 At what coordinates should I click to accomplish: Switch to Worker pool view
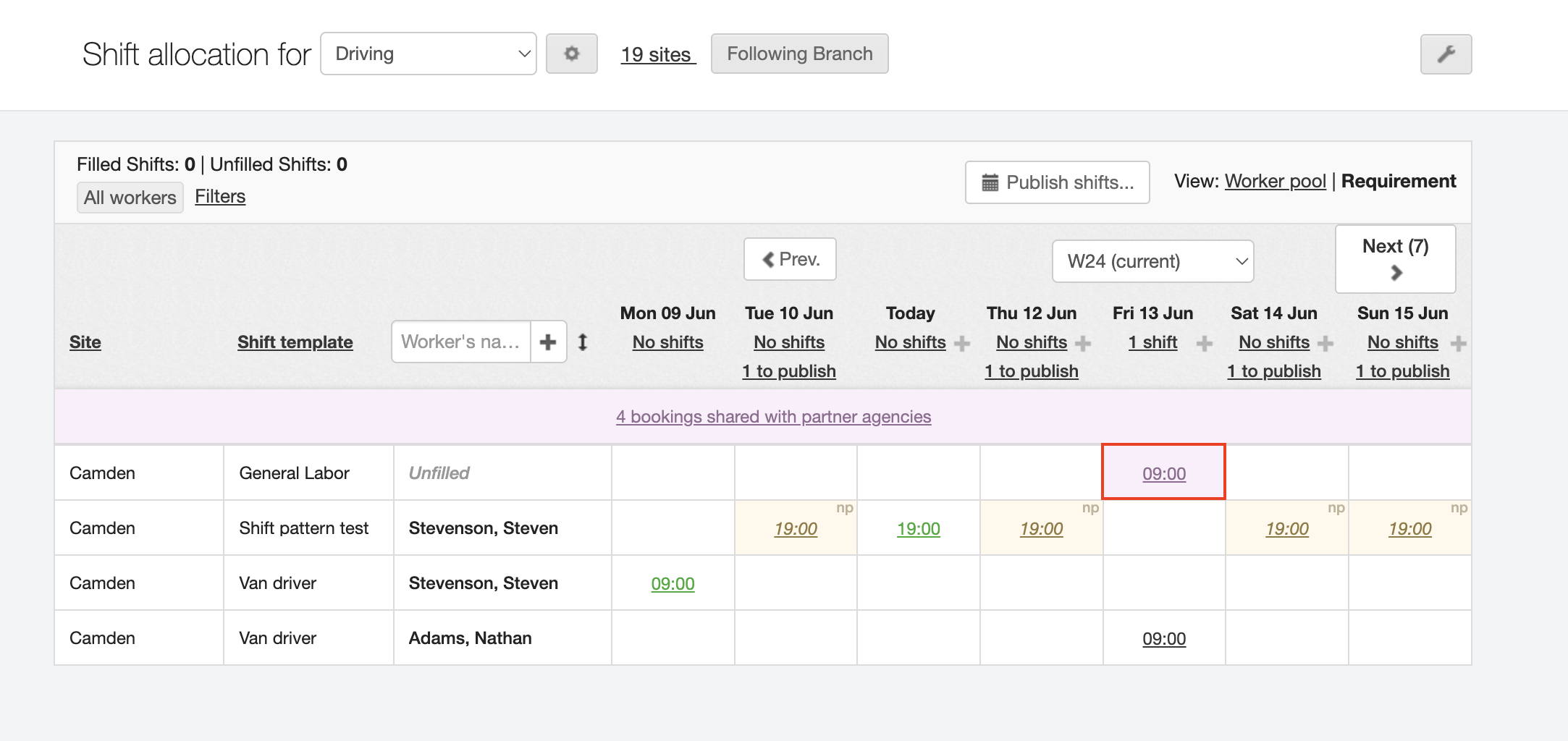pyautogui.click(x=1275, y=181)
